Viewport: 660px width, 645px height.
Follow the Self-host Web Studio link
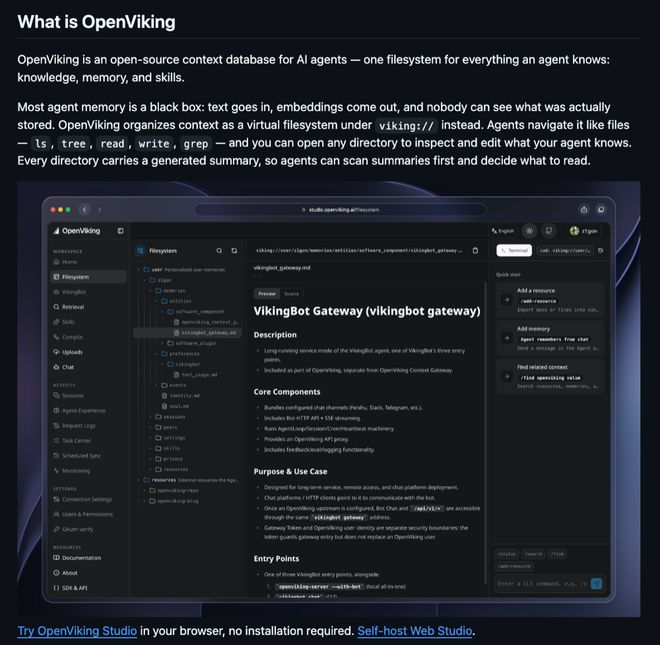pyautogui.click(x=415, y=631)
